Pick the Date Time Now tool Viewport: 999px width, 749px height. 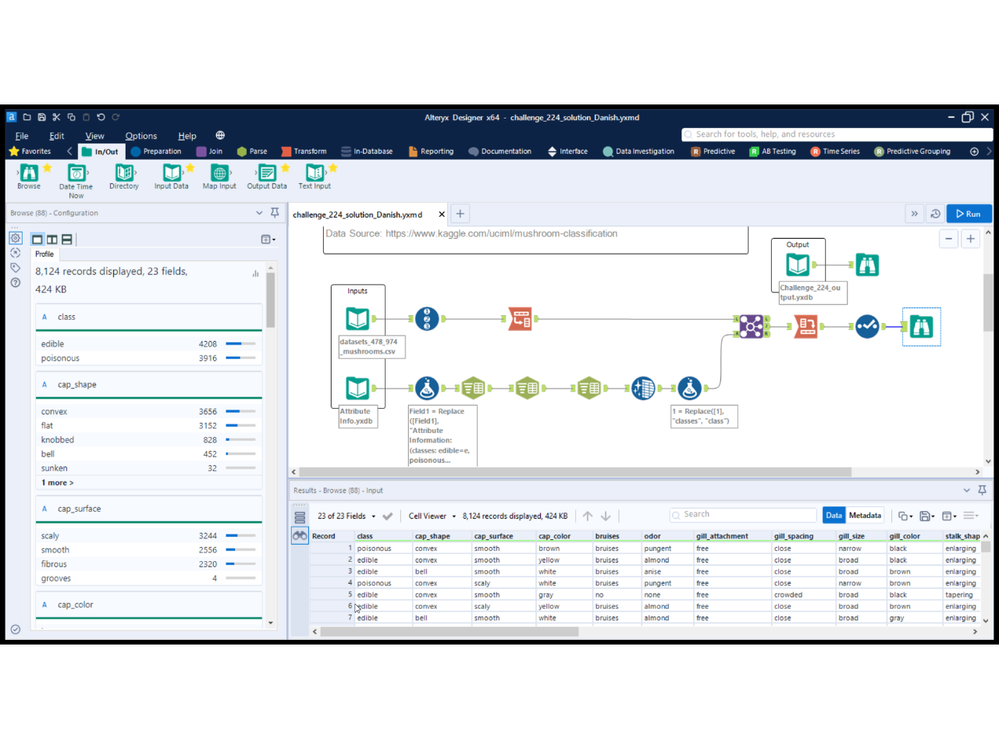click(x=76, y=180)
